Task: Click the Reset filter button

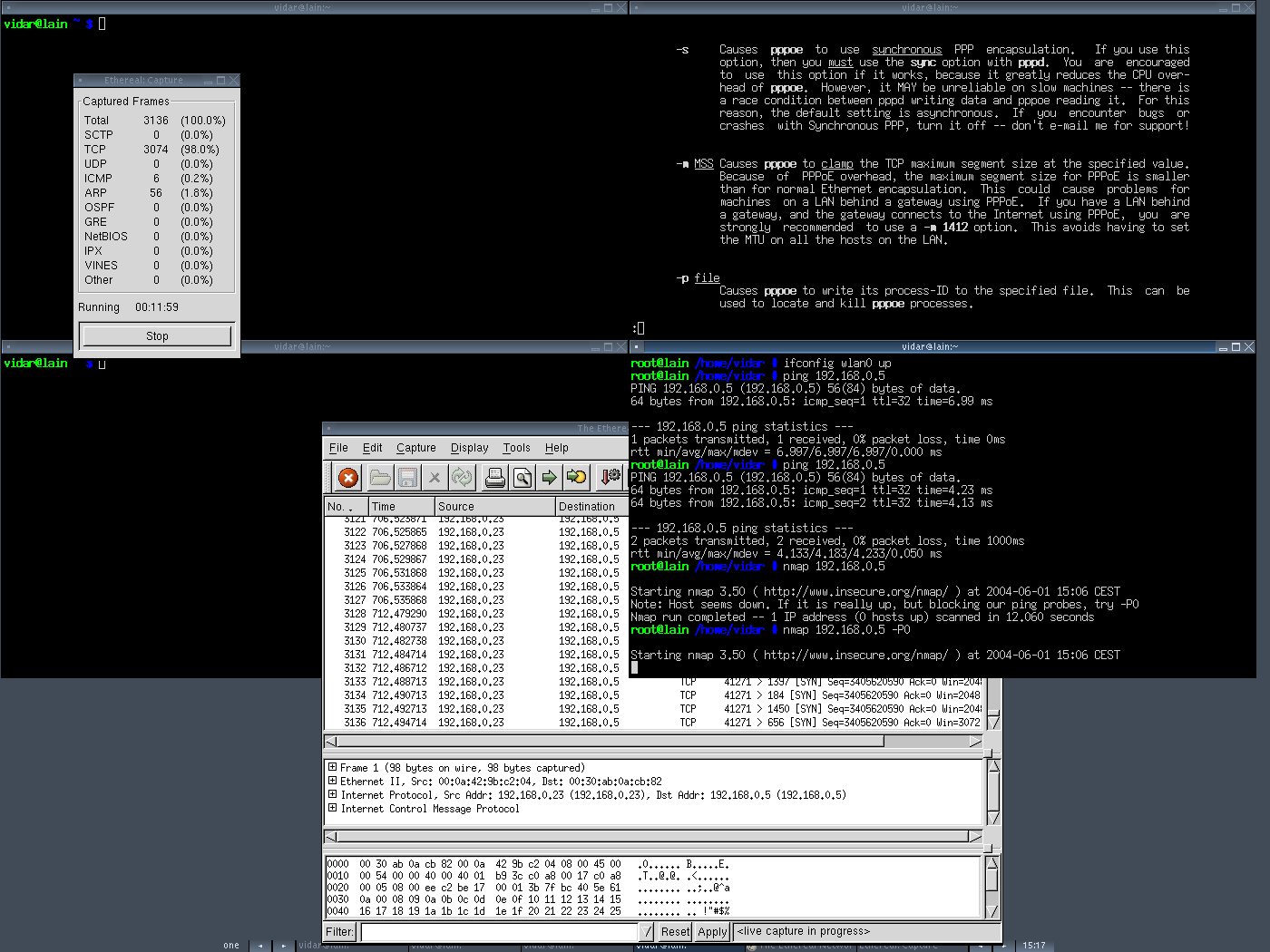Action: click(x=675, y=932)
